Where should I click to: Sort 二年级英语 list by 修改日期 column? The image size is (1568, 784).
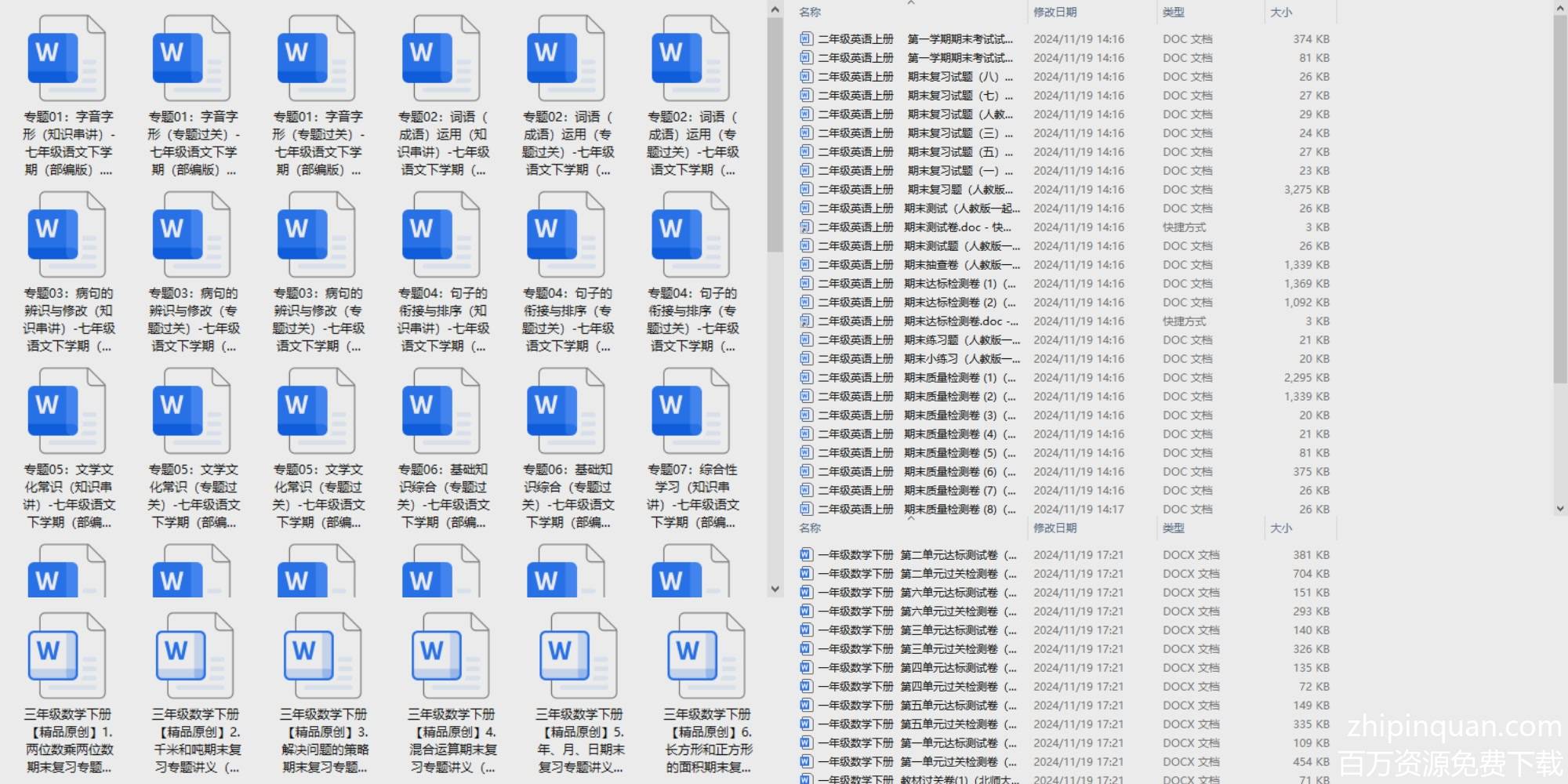click(1054, 13)
